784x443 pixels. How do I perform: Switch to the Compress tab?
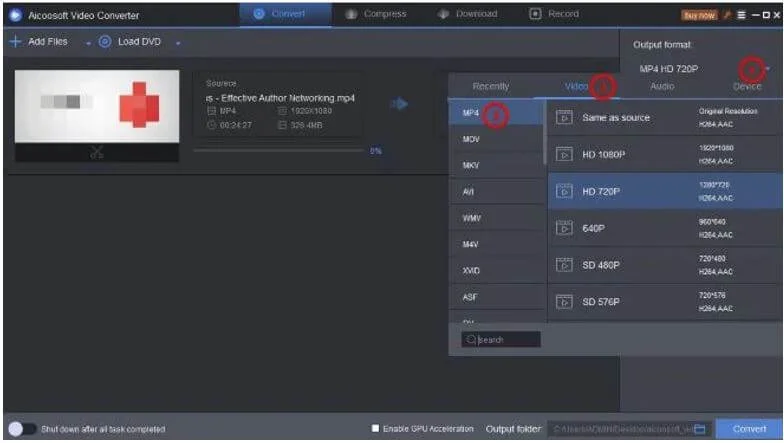[376, 14]
